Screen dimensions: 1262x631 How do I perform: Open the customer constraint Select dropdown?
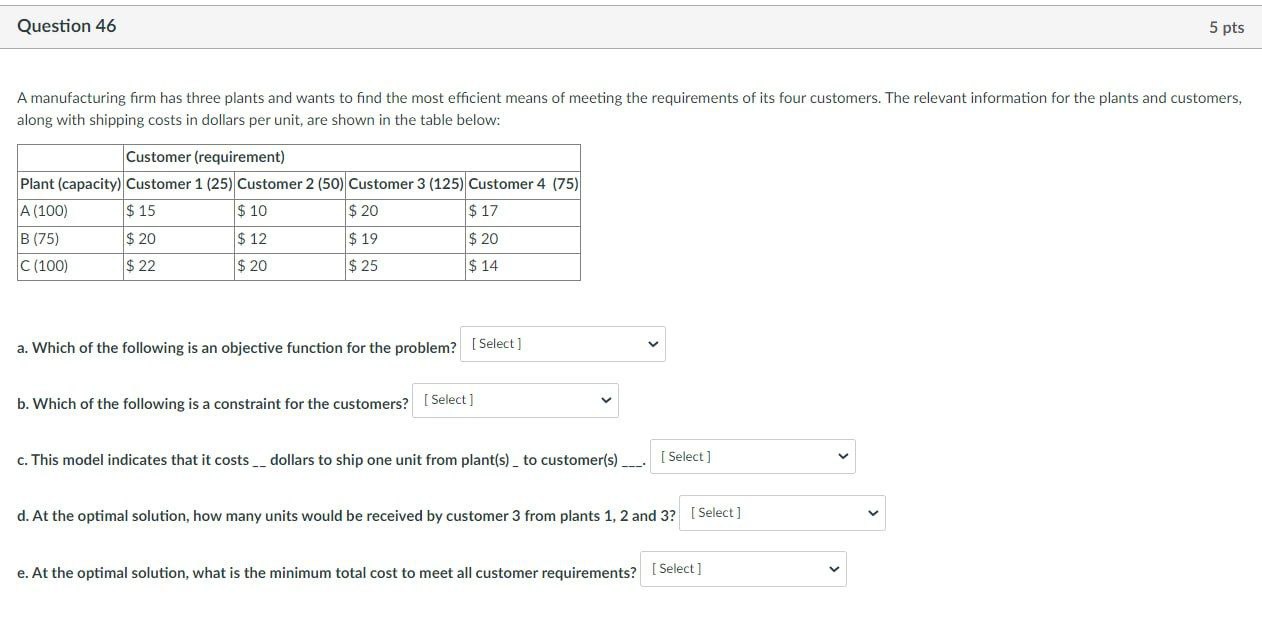(515, 400)
